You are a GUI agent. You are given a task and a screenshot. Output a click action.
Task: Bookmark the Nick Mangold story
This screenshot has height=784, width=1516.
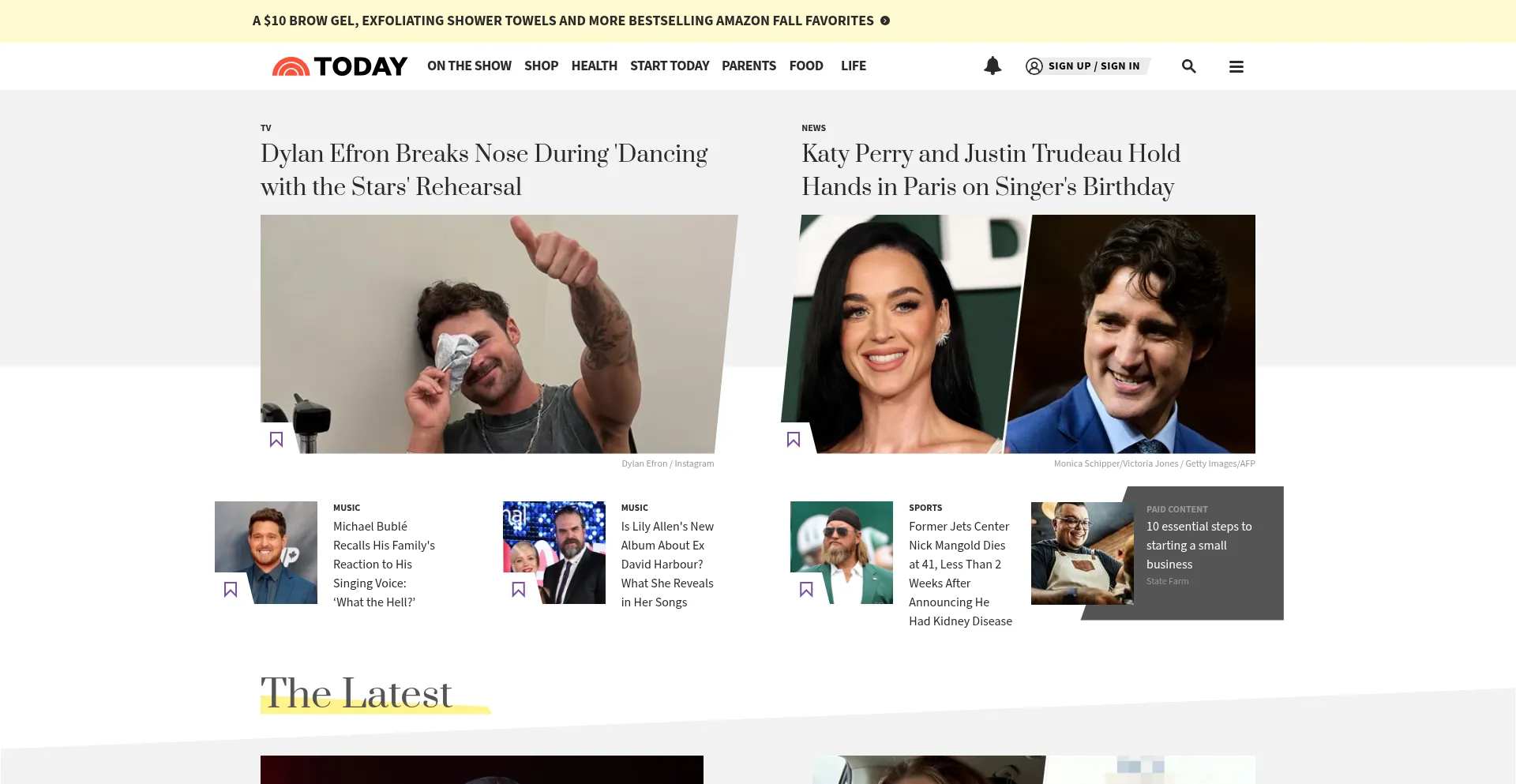pyautogui.click(x=806, y=589)
